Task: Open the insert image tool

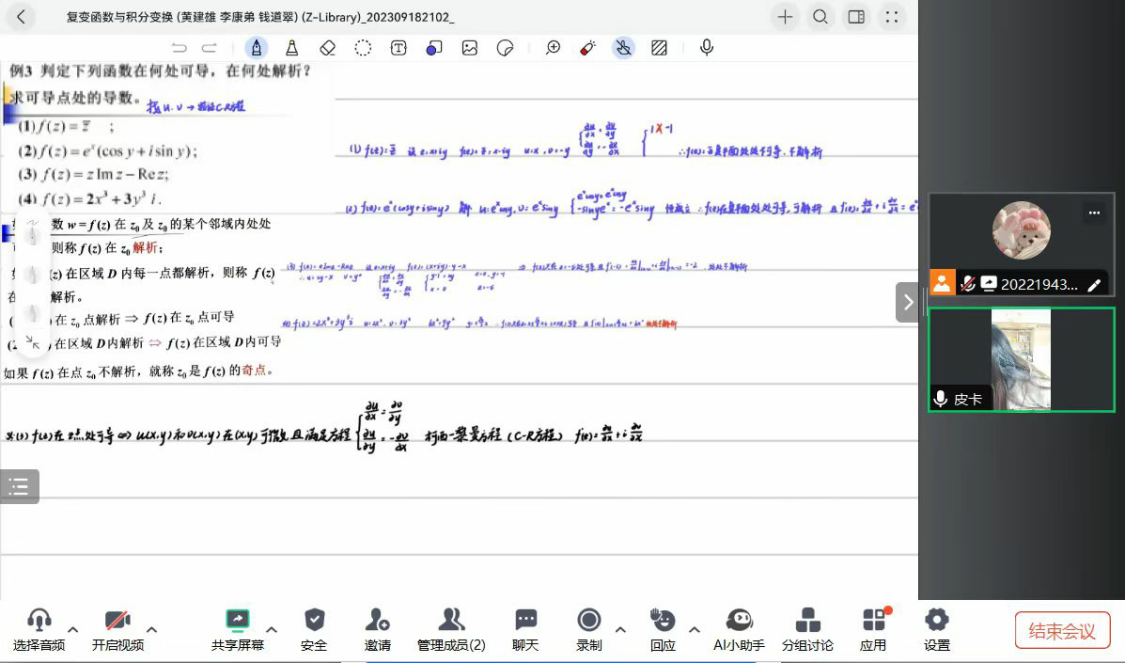Action: pos(469,47)
